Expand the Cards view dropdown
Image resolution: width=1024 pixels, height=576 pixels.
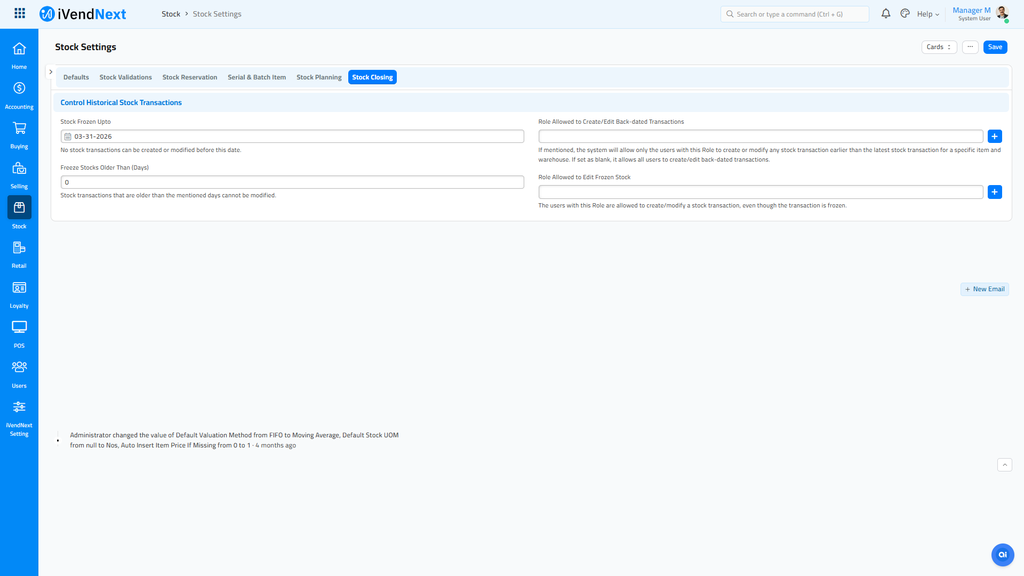click(x=938, y=47)
